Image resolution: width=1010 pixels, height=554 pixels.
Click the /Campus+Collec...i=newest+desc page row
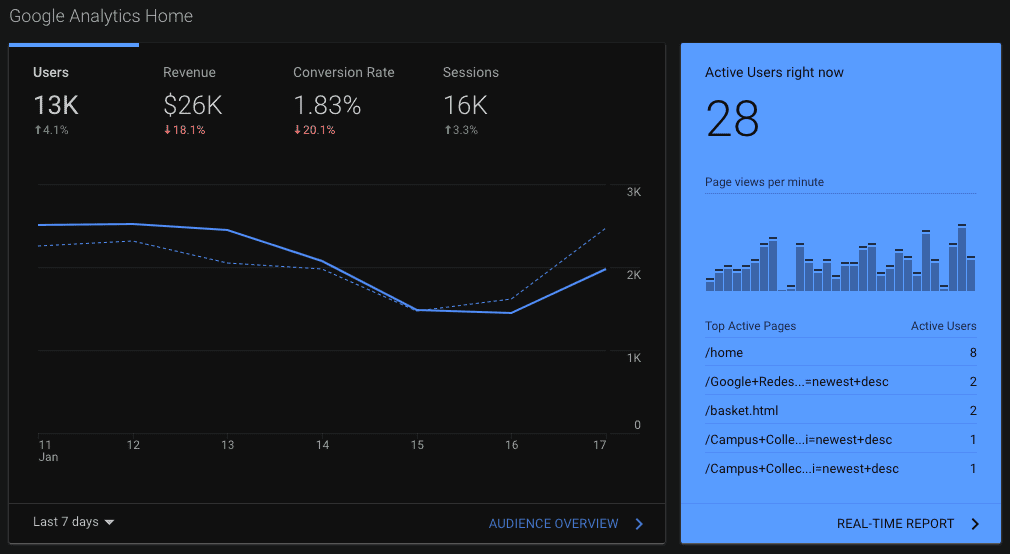click(x=841, y=468)
